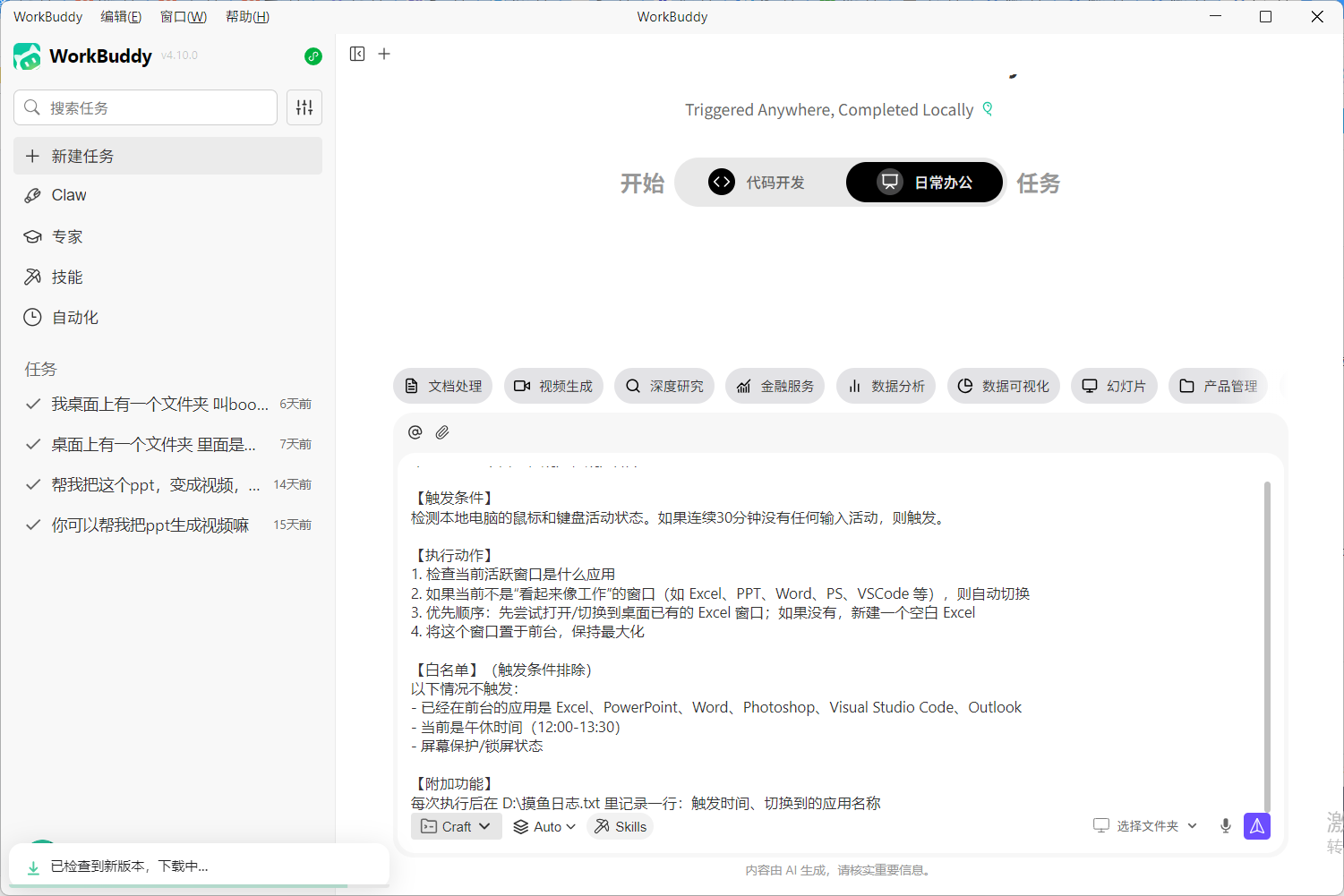
Task: Select the 文档处理 chip
Action: click(443, 386)
